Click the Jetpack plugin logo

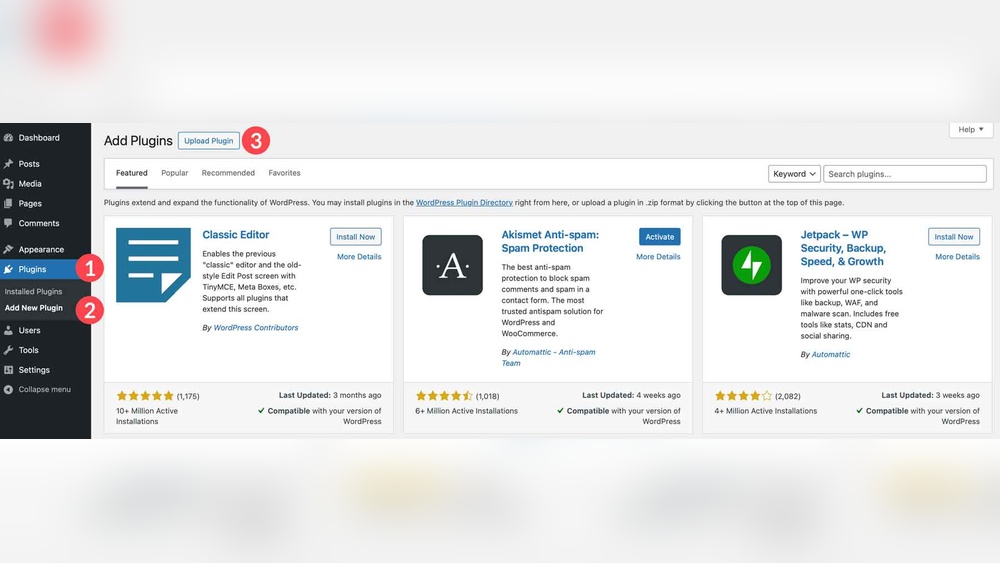coord(751,265)
